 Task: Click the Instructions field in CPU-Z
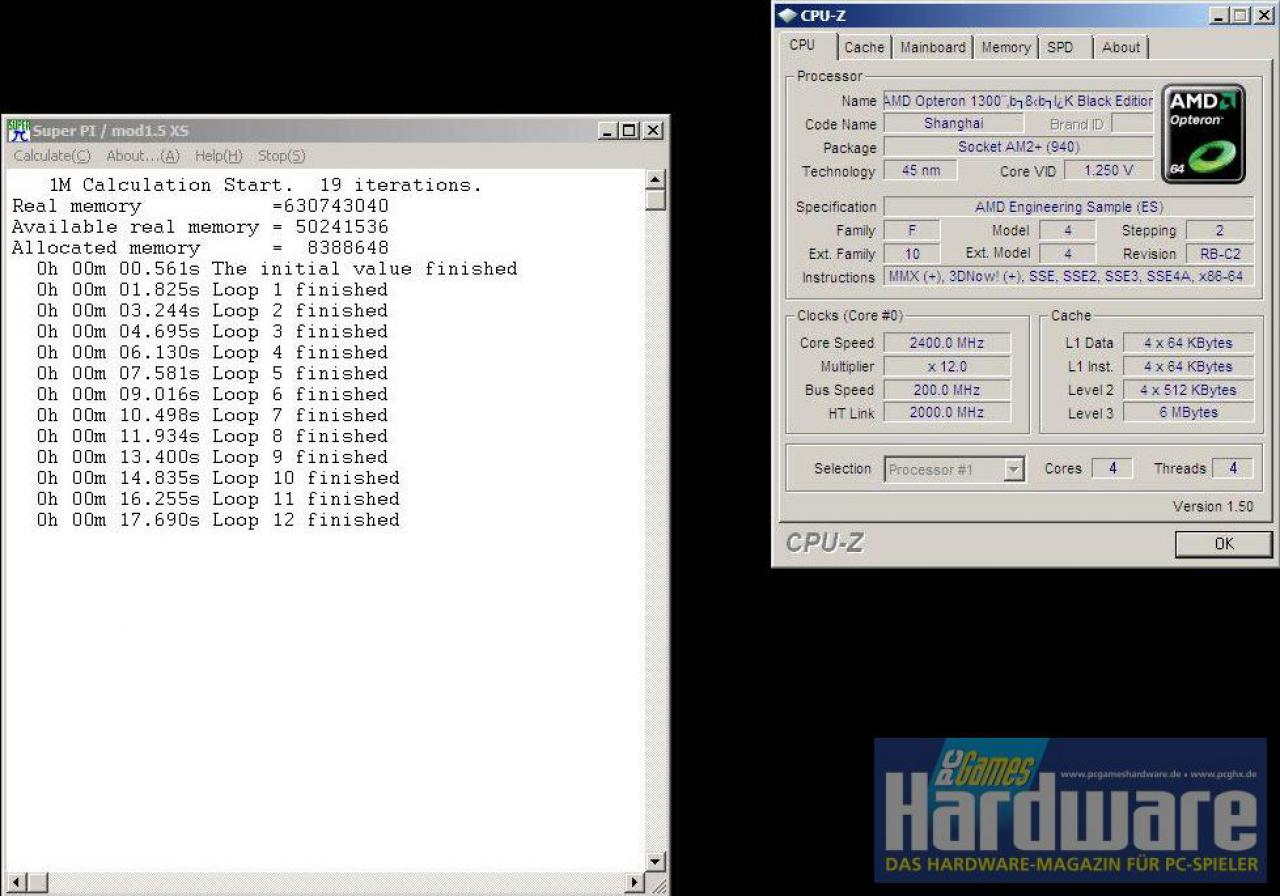click(x=1069, y=277)
